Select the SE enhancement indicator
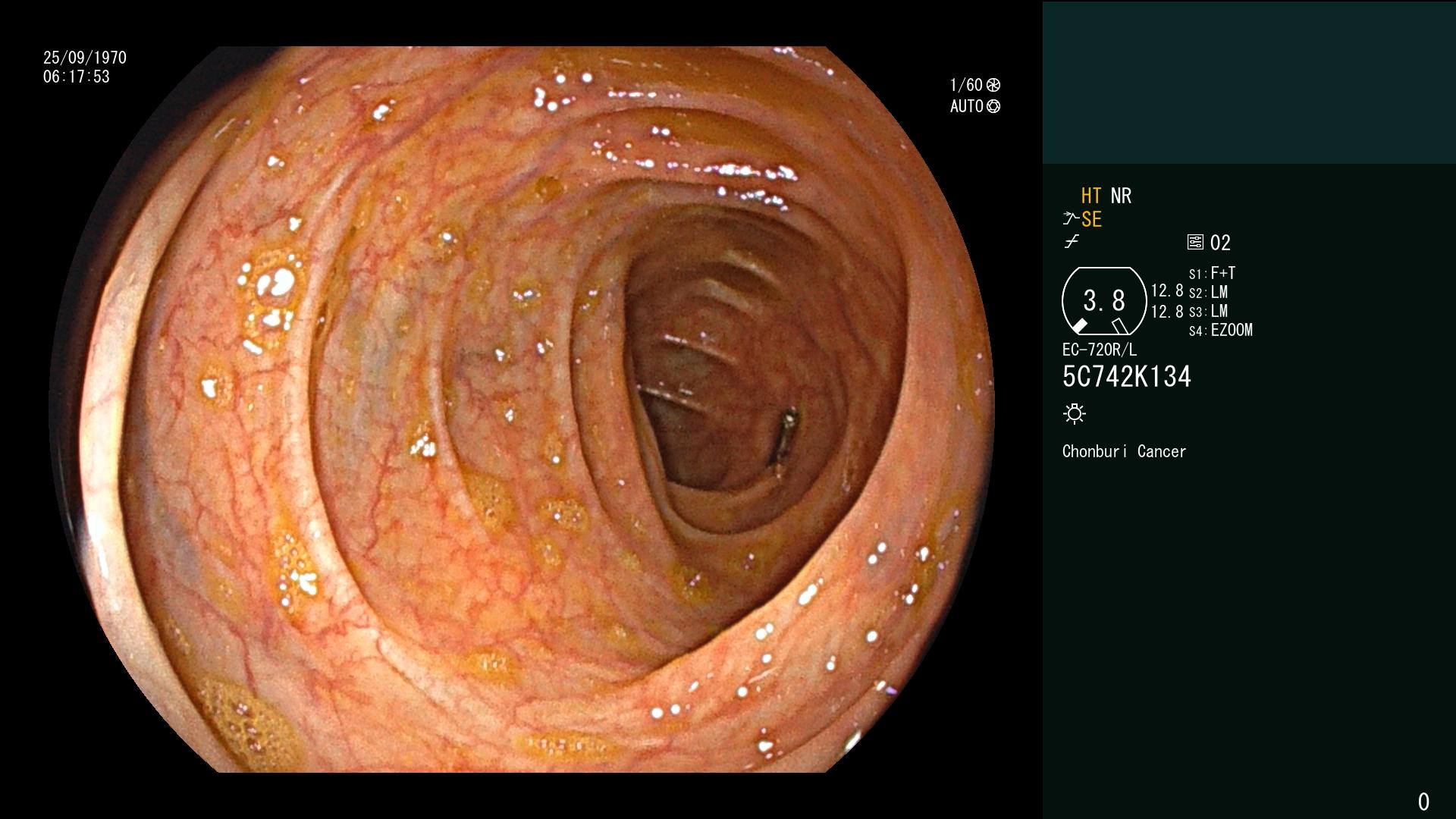The image size is (1456, 819). (x=1091, y=219)
